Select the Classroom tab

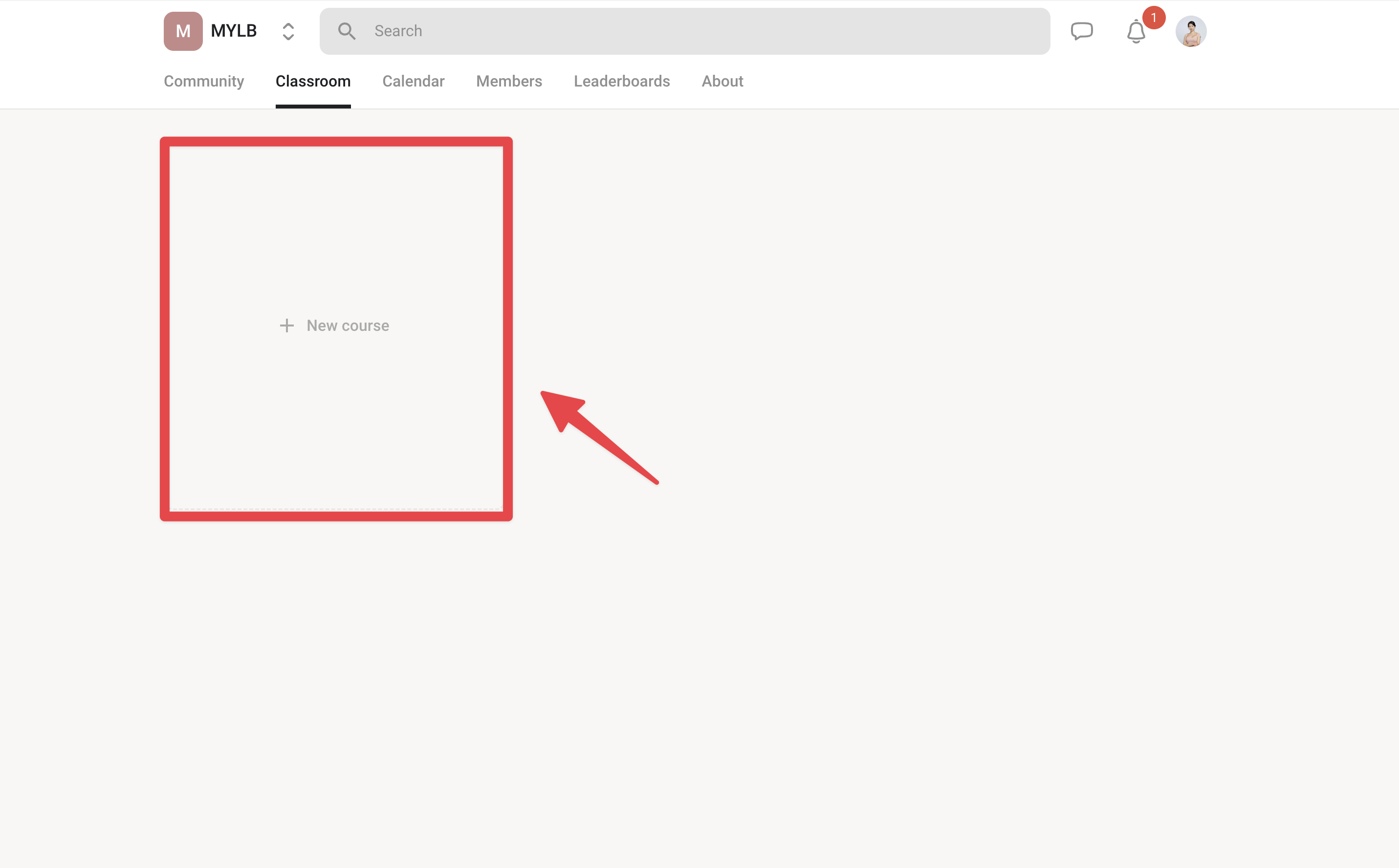pos(313,81)
